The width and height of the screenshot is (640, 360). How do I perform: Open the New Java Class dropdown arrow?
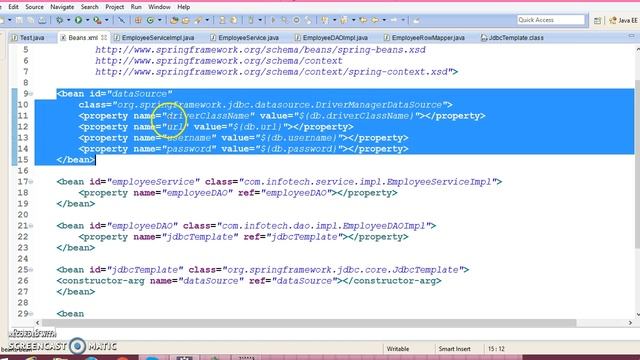pyautogui.click(x=160, y=20)
